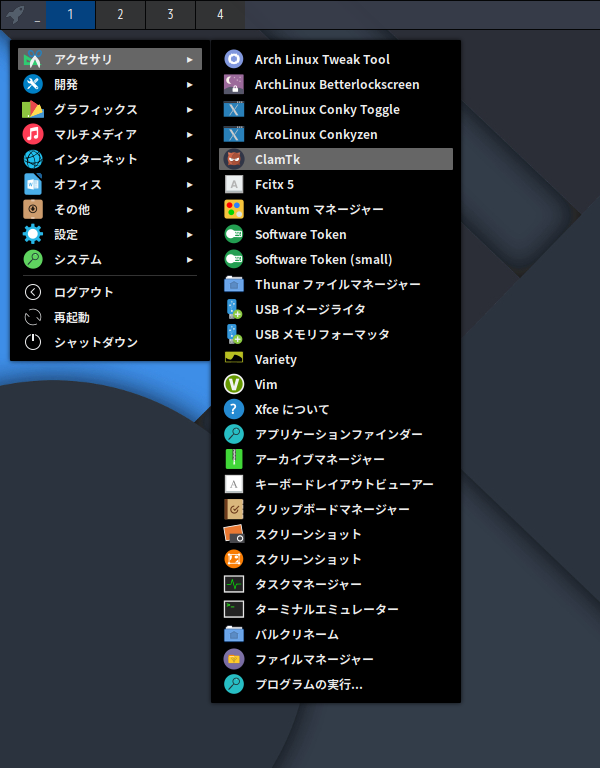Open the グラフィックス category

tap(110, 109)
